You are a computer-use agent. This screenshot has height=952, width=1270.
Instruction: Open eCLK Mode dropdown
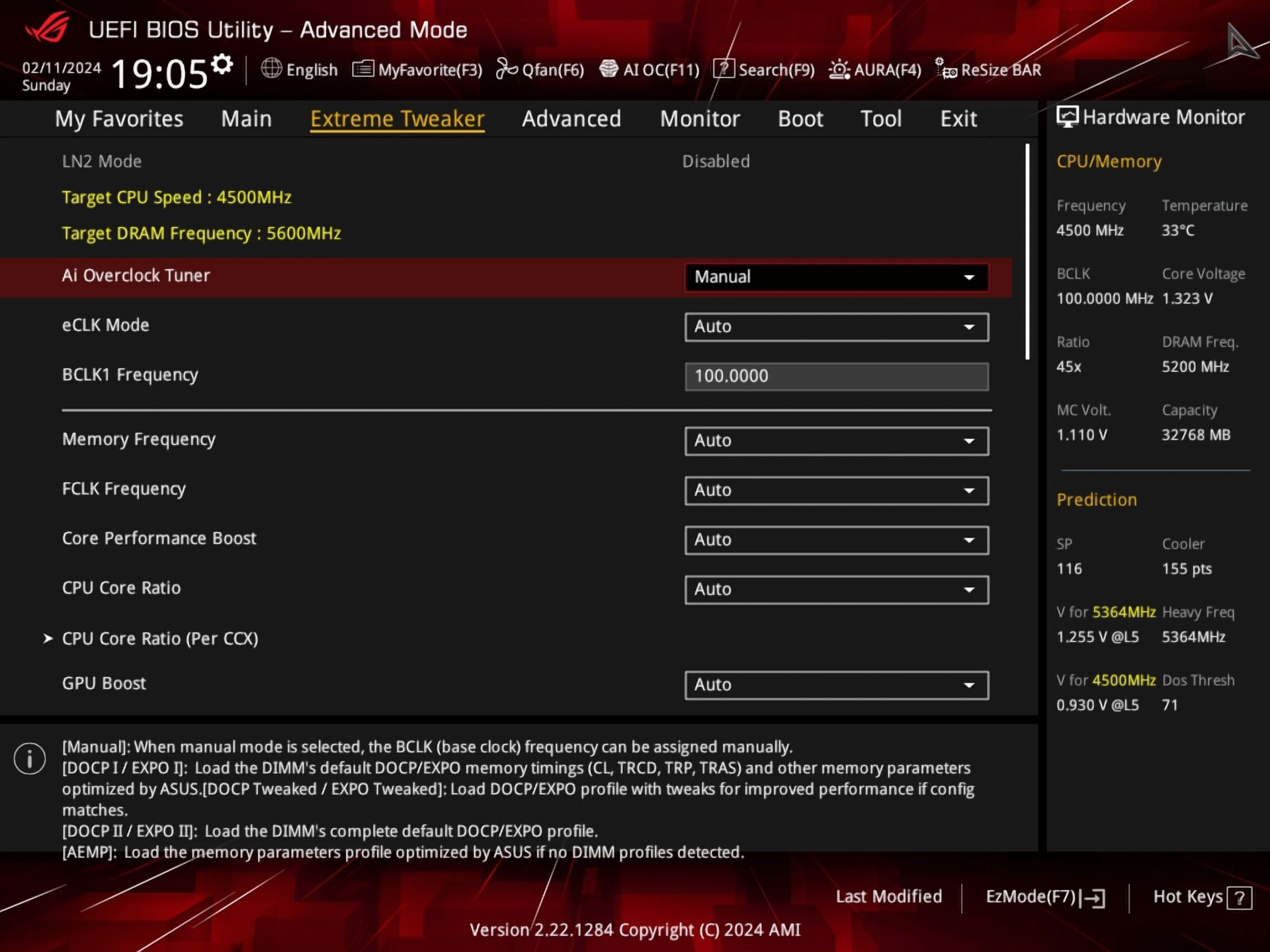pos(836,327)
